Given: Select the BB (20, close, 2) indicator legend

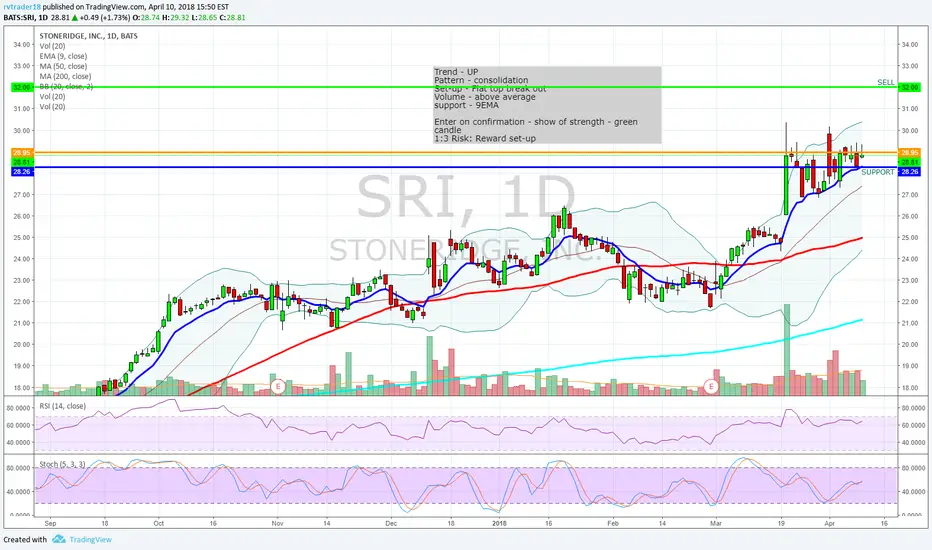Looking at the screenshot, I should [x=66, y=86].
